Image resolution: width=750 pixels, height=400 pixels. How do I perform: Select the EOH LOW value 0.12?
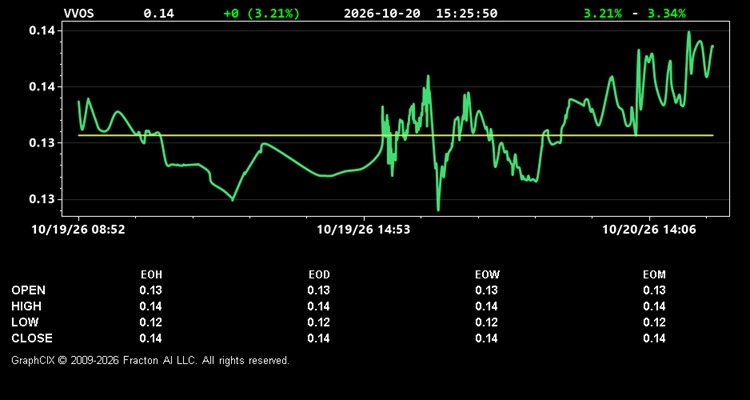point(151,322)
